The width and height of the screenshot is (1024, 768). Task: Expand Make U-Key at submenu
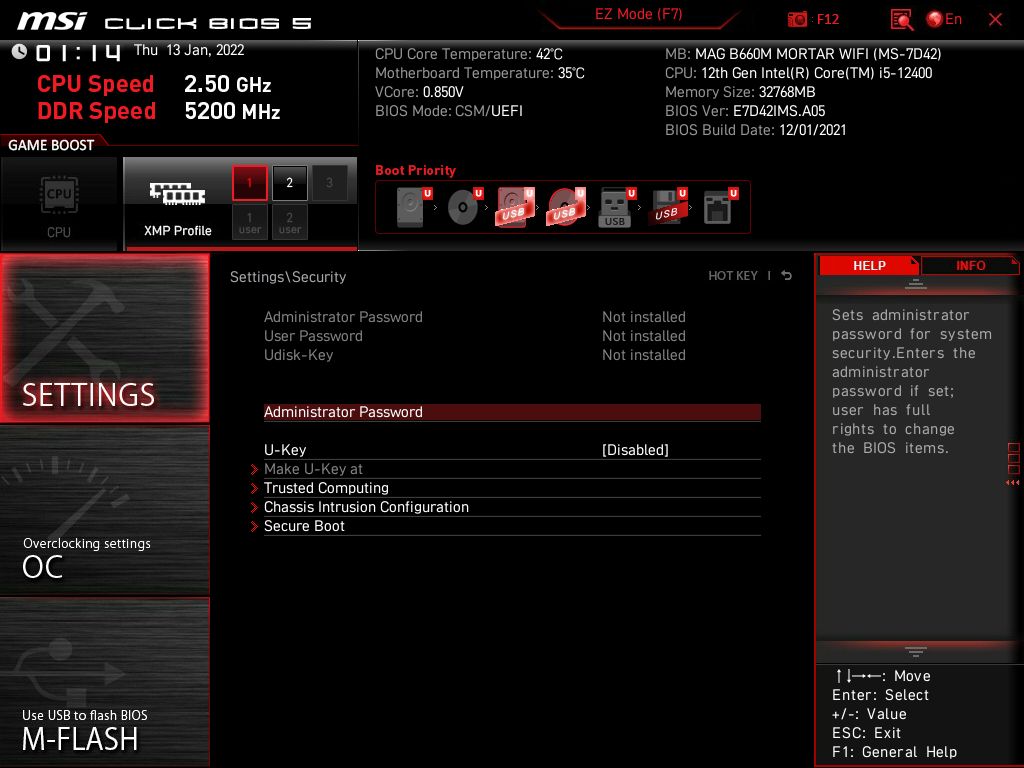pos(512,469)
